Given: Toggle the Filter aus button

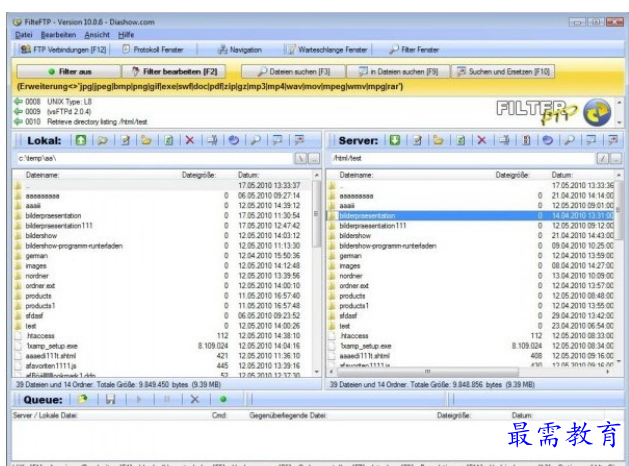Looking at the screenshot, I should tap(65, 71).
